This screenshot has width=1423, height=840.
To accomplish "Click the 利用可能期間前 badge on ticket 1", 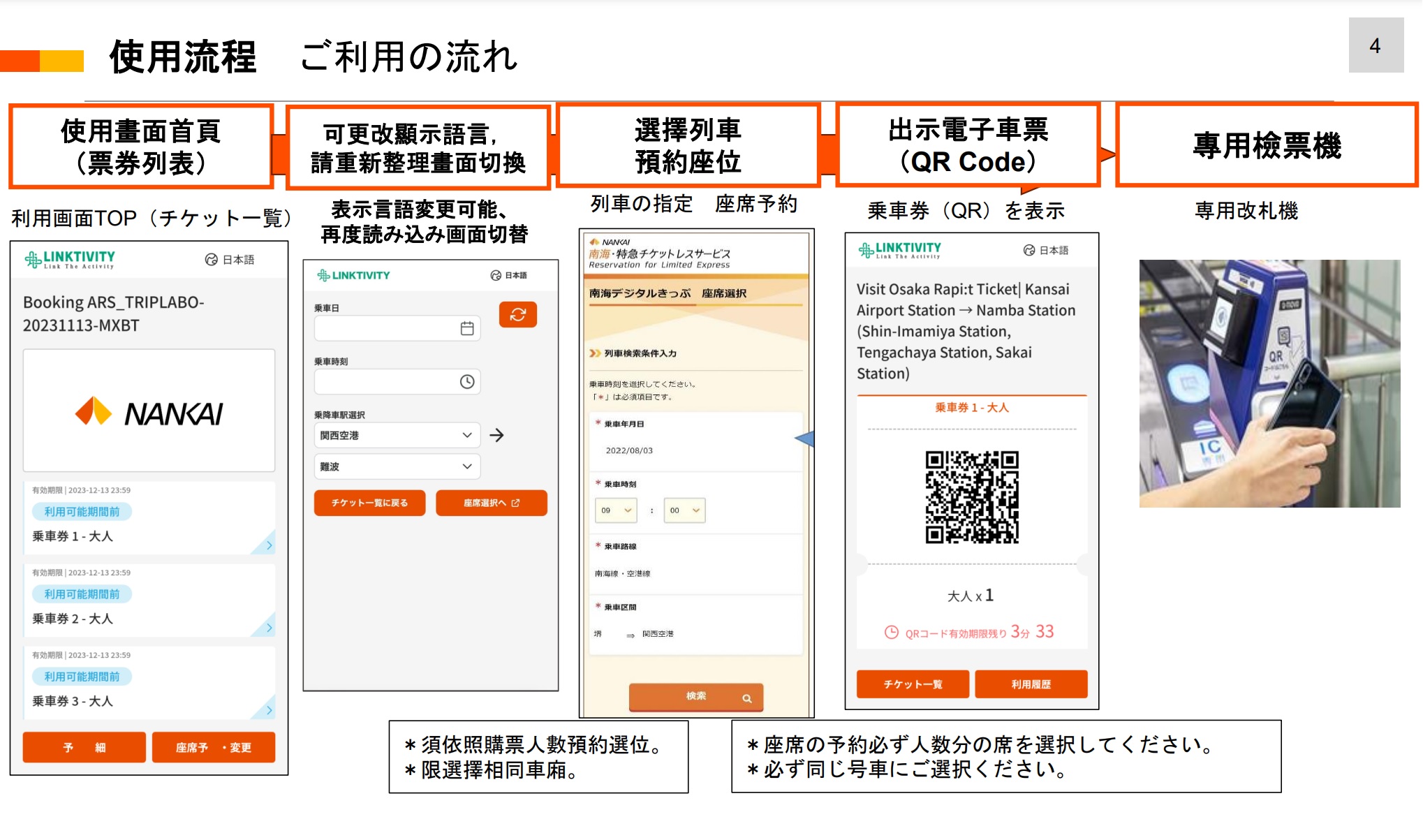I will (82, 512).
